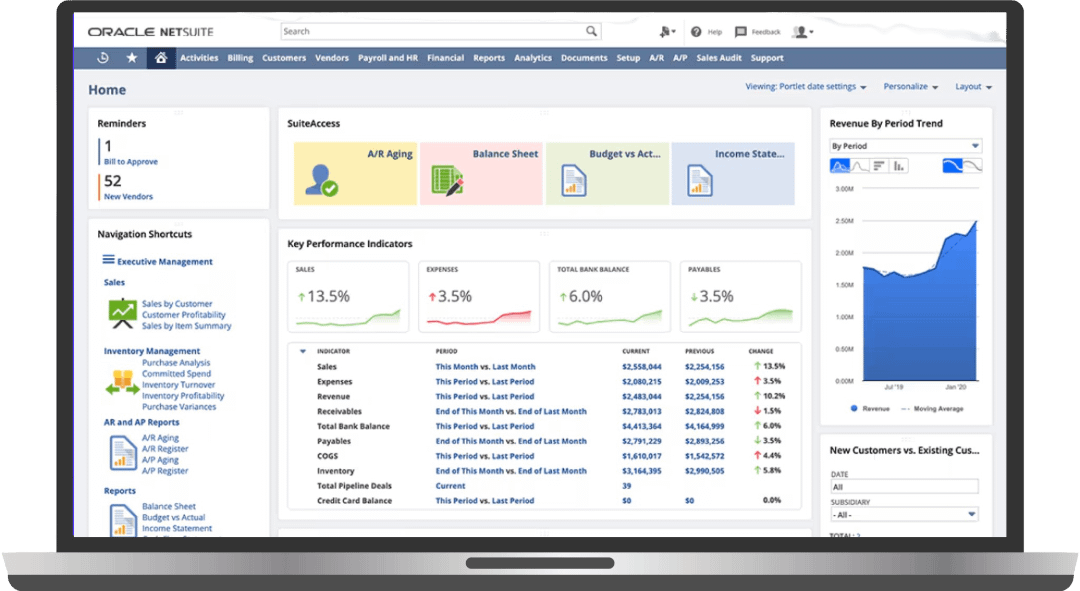This screenshot has width=1080, height=591.
Task: Click Total Pipeline Deals value 39
Action: click(x=627, y=486)
